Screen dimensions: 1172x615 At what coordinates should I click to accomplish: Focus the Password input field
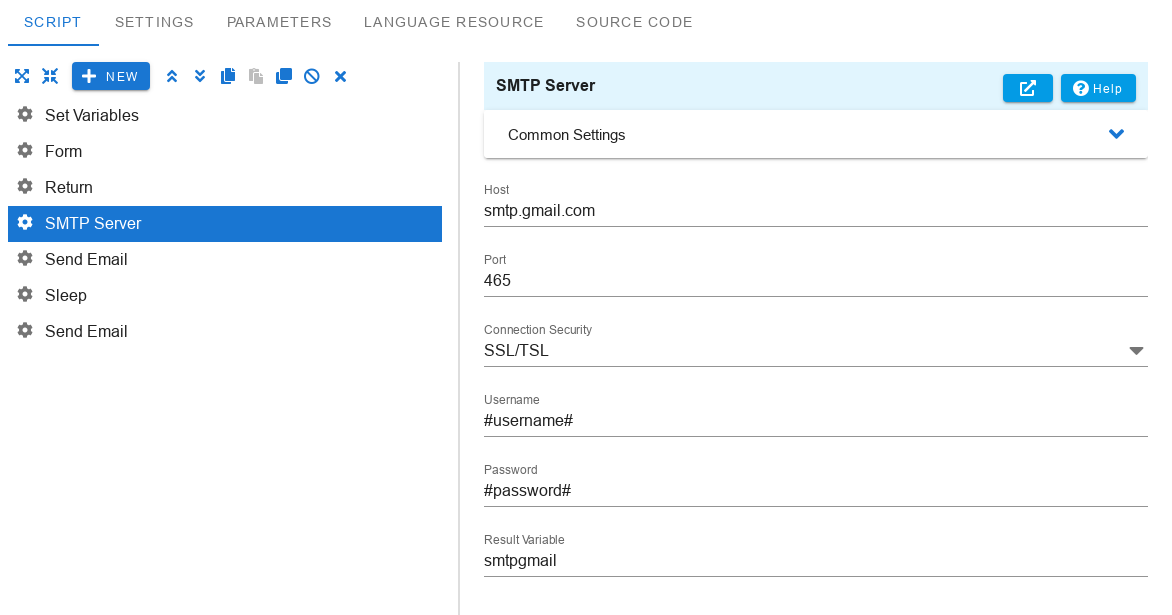point(815,491)
